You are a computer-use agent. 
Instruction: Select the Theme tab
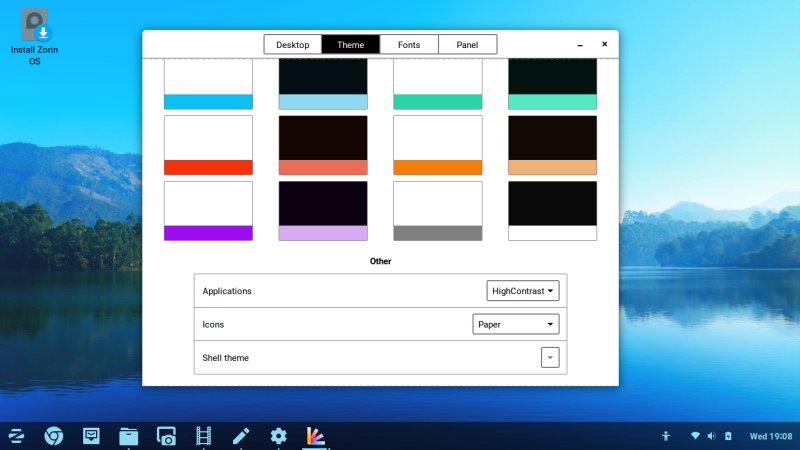(351, 44)
